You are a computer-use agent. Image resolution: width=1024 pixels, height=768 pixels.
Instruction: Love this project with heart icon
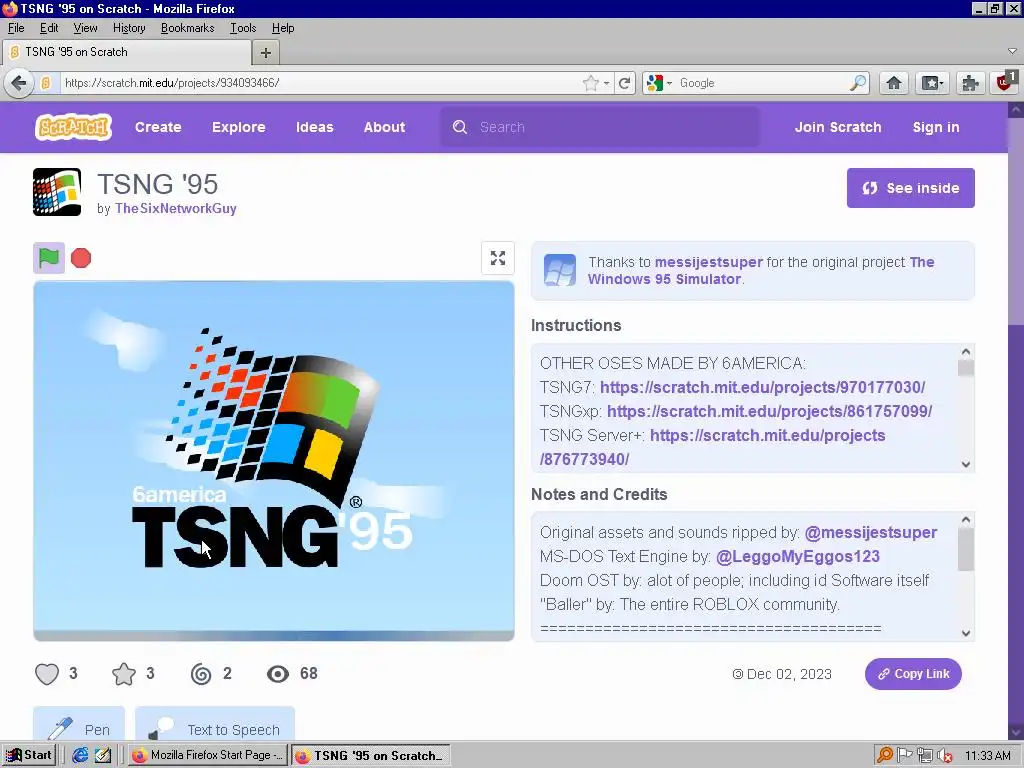pos(47,673)
